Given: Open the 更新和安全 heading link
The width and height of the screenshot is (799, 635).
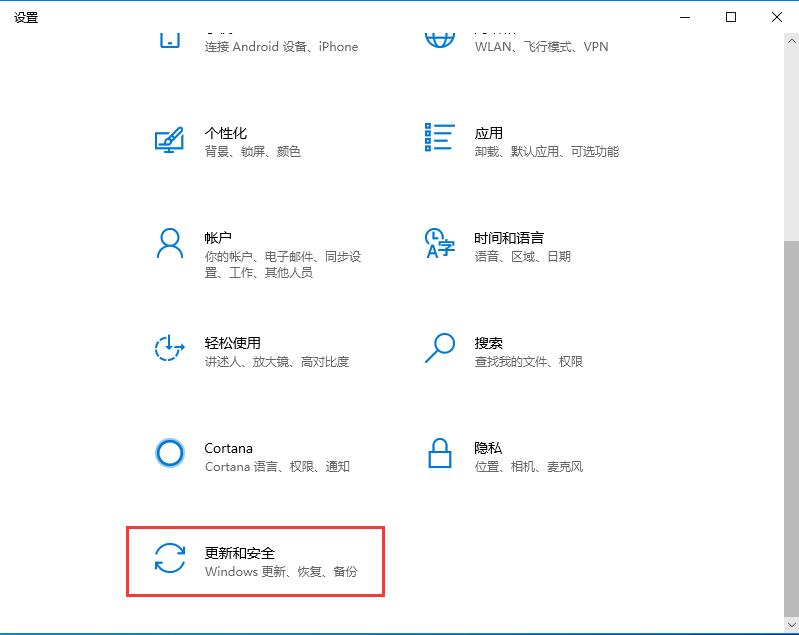Looking at the screenshot, I should point(239,553).
